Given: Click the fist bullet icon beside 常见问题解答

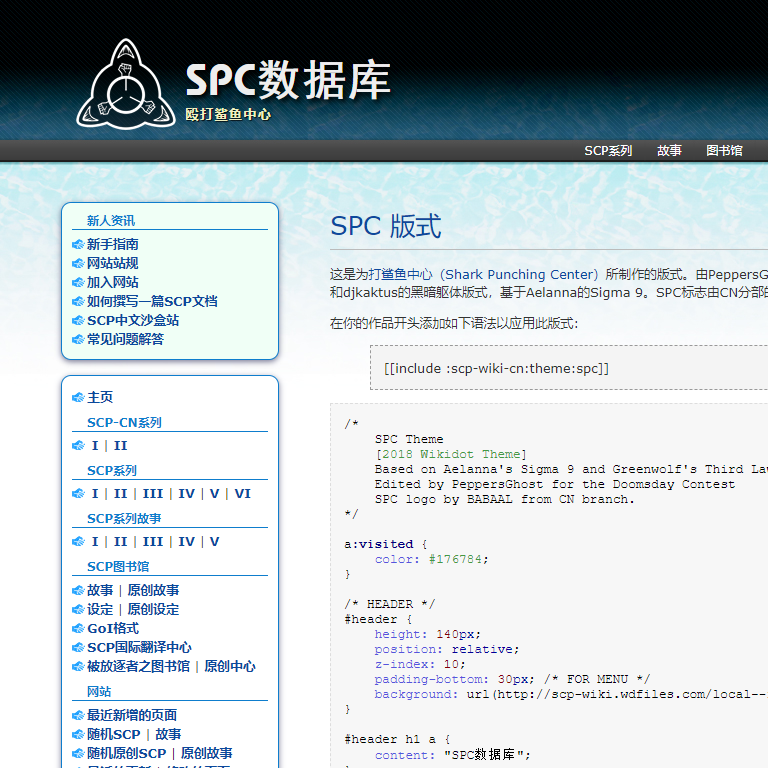Looking at the screenshot, I should click(x=78, y=339).
